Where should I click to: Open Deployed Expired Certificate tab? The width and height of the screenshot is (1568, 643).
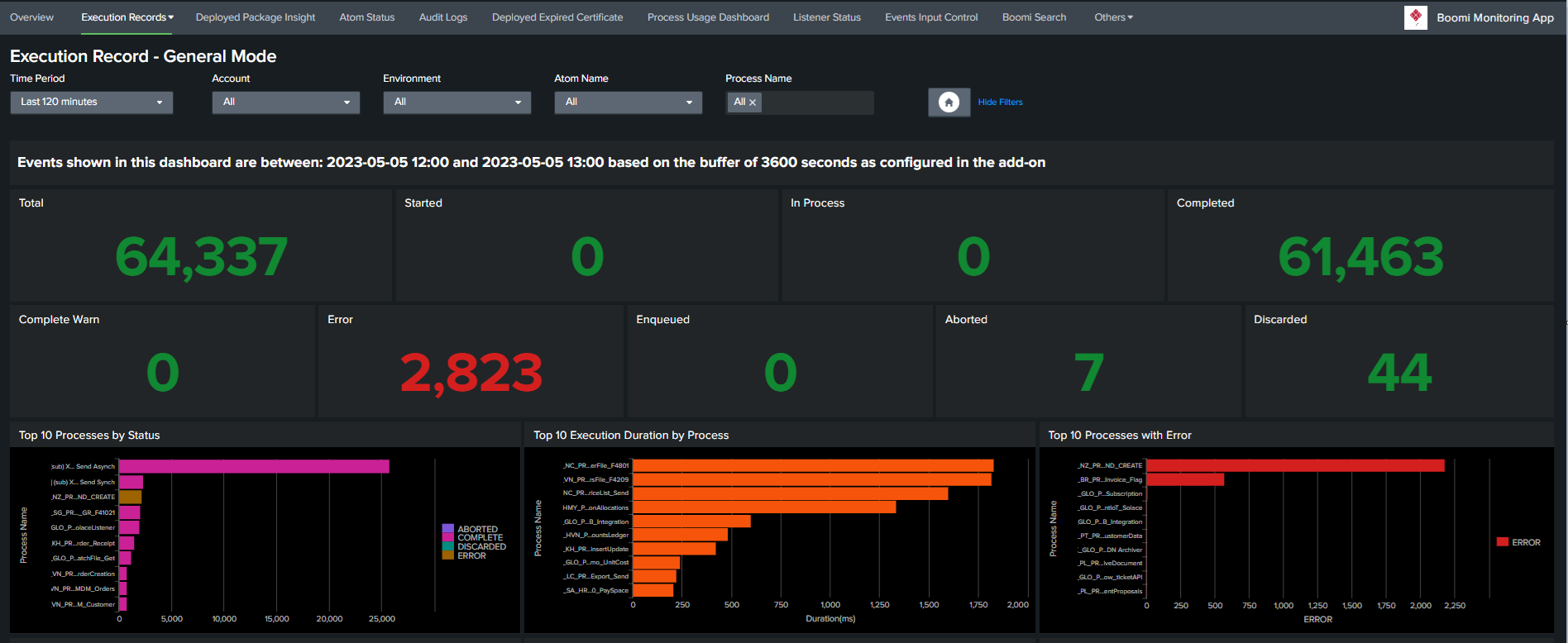(557, 17)
